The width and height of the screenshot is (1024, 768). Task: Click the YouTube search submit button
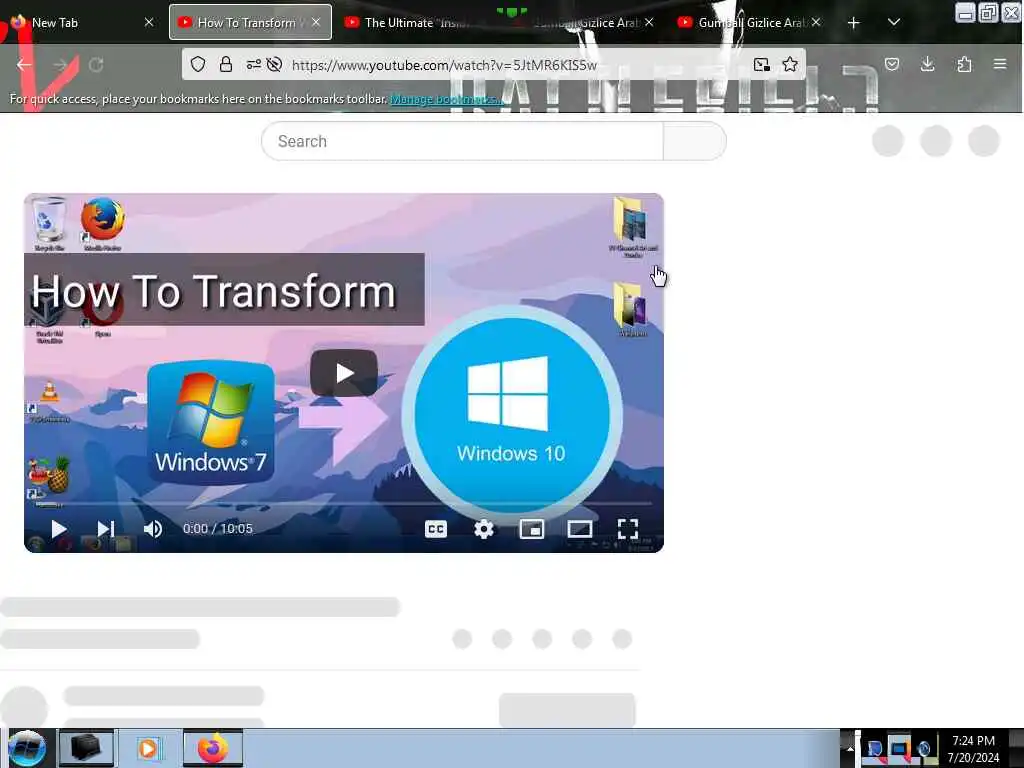(694, 141)
